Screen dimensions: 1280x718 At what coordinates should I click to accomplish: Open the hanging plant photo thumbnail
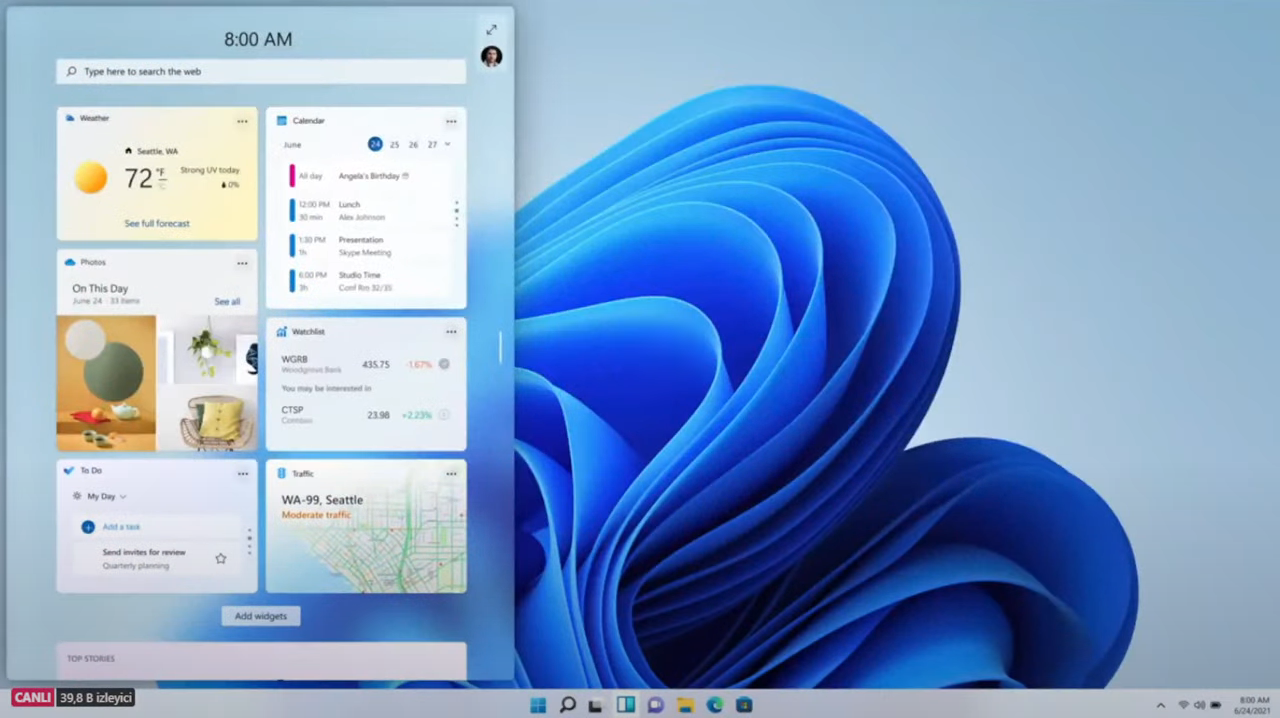click(208, 350)
